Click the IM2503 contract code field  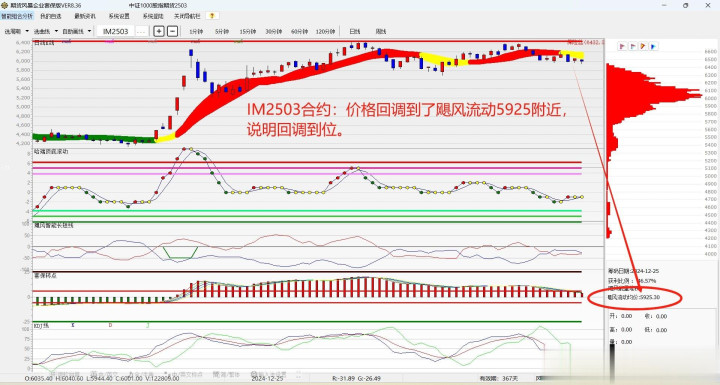point(115,31)
